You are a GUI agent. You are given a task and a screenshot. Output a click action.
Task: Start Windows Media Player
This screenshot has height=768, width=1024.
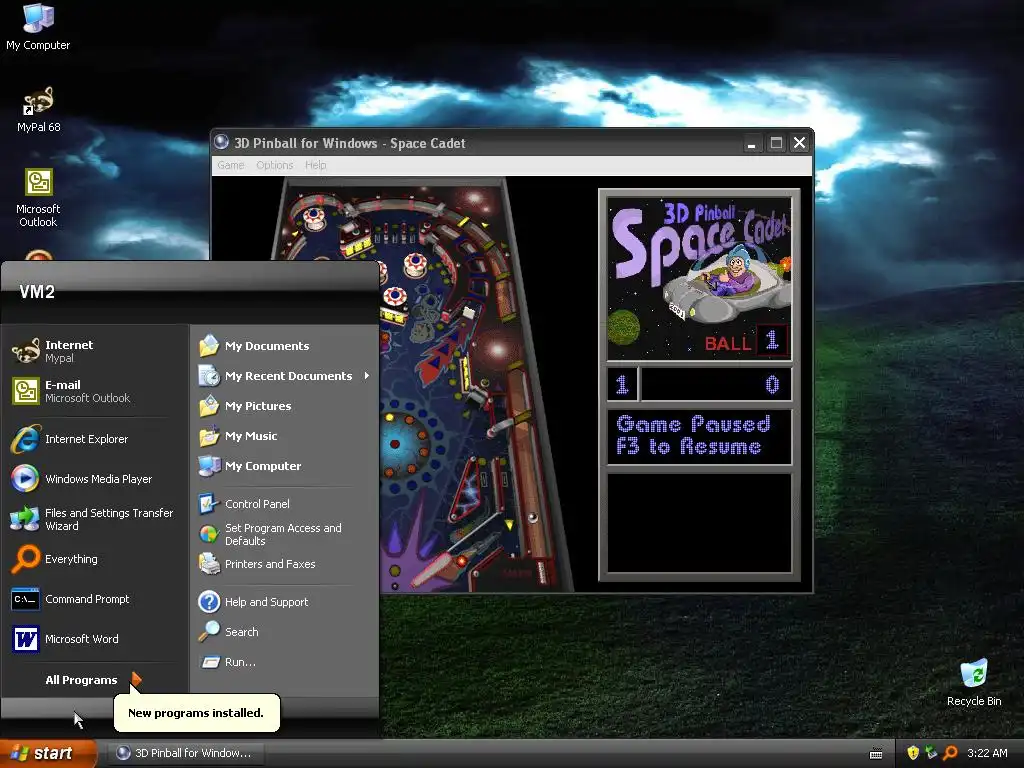(95, 479)
